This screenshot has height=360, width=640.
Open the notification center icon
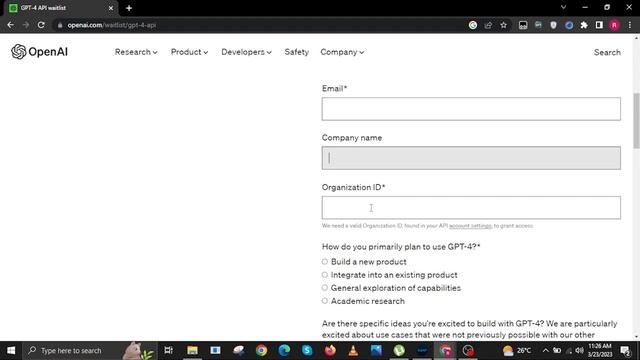pos(625,350)
